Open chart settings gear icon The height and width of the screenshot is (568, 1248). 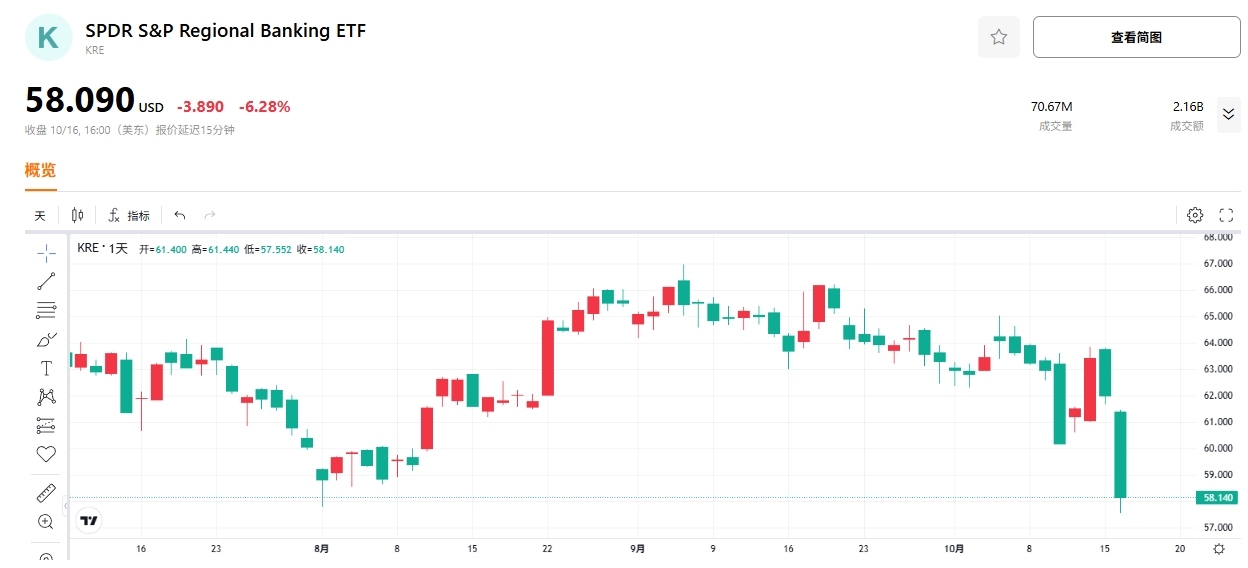1195,215
